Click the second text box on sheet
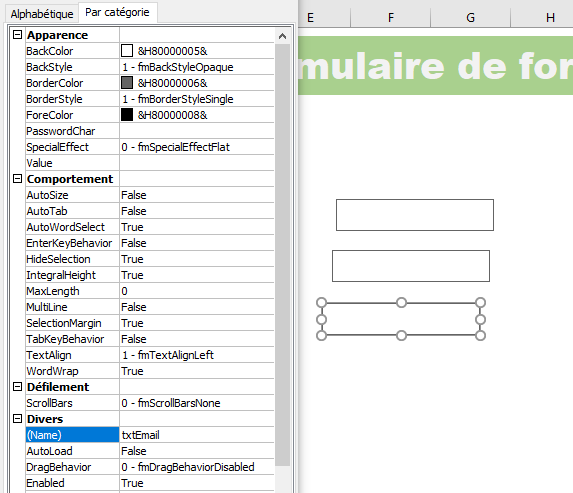 pyautogui.click(x=411, y=266)
